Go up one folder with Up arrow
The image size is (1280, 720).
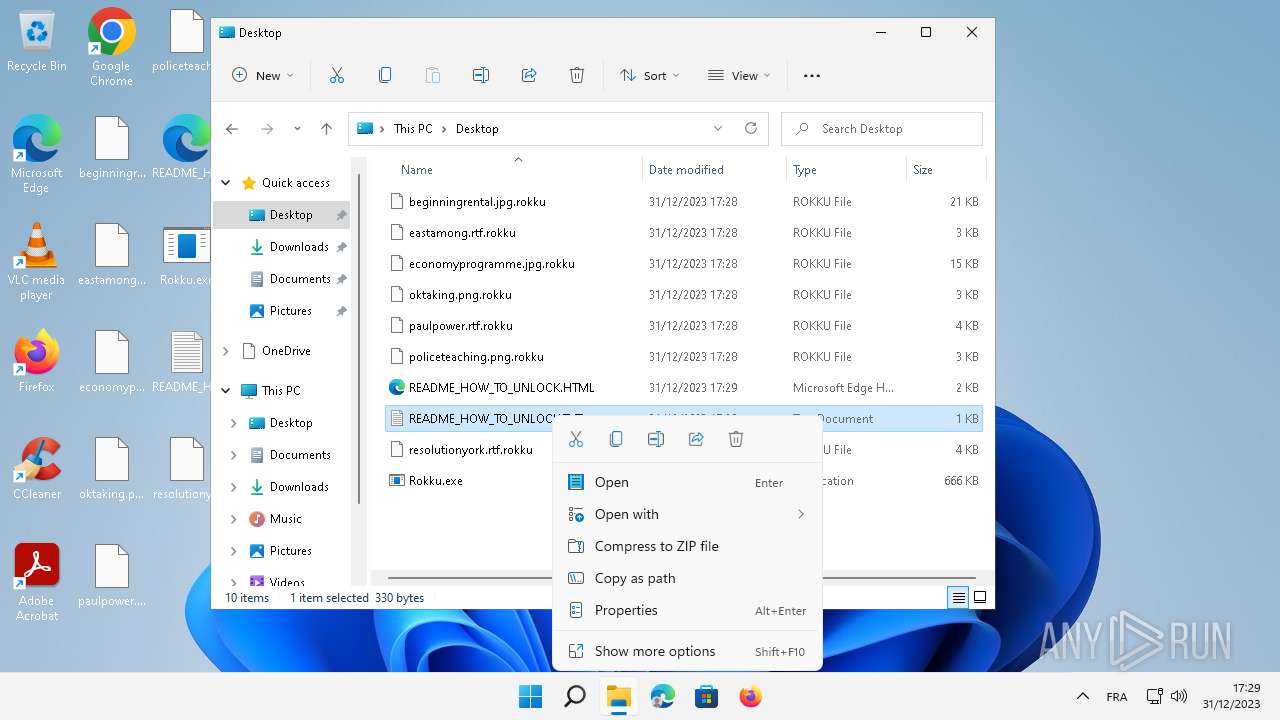pyautogui.click(x=326, y=129)
